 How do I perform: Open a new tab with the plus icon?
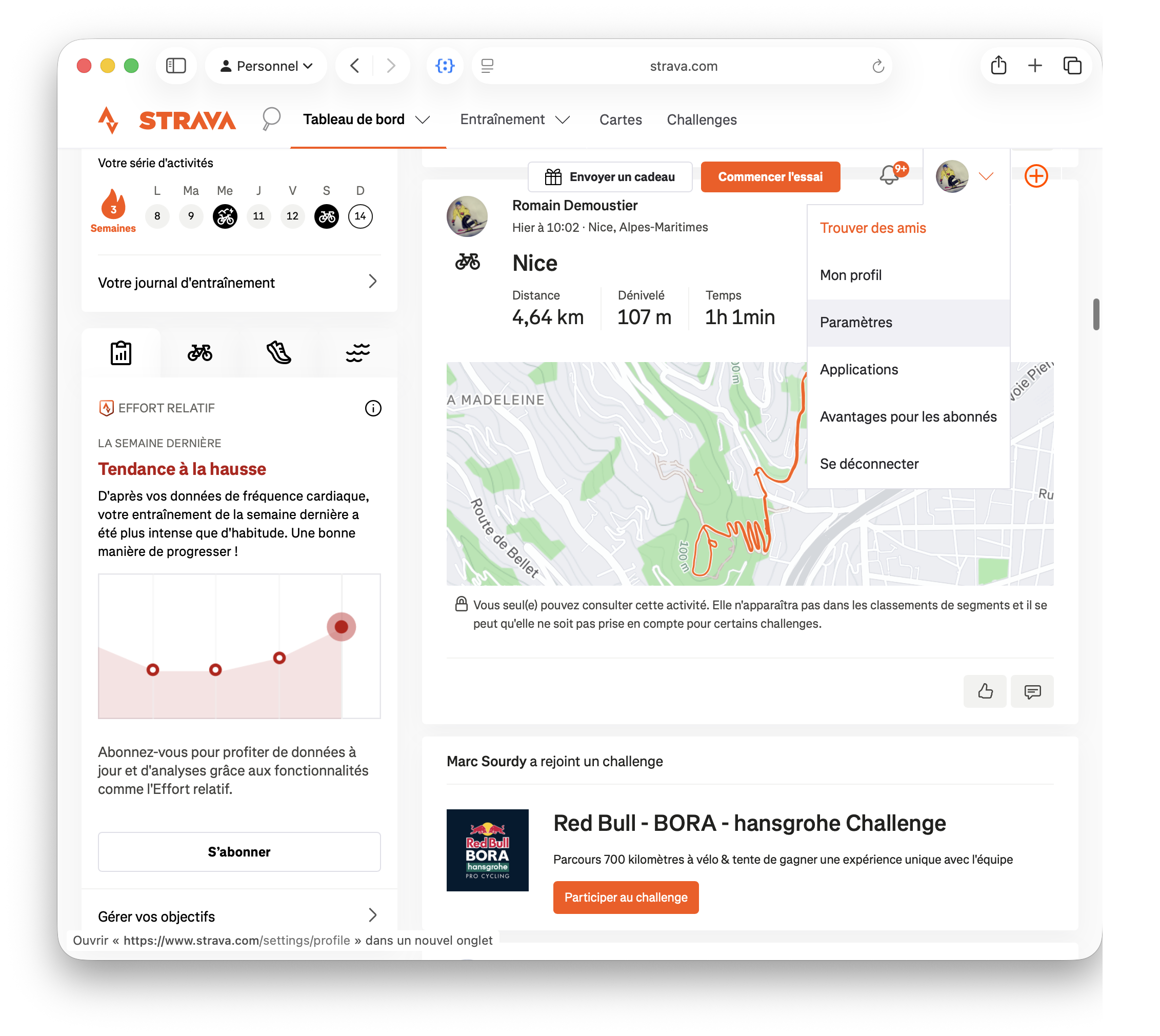click(x=1035, y=66)
